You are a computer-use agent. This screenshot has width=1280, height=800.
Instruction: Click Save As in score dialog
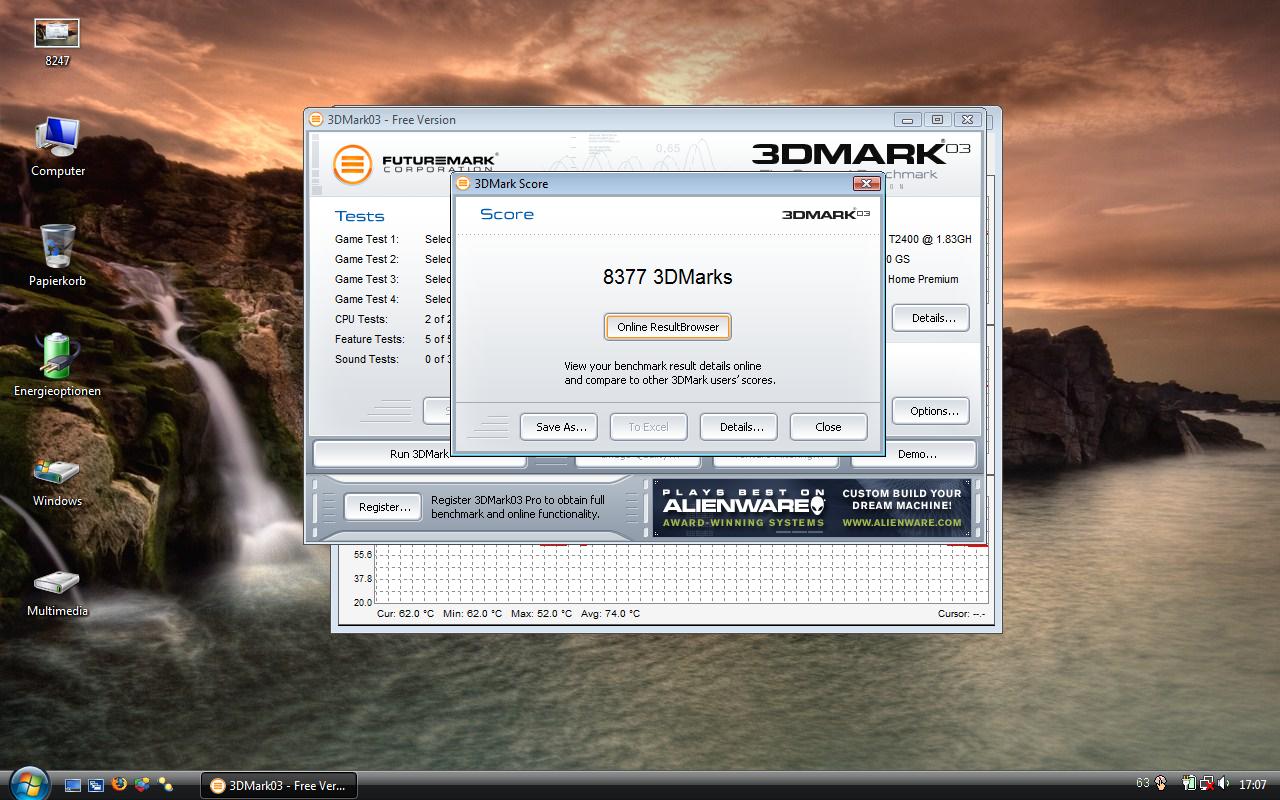[559, 427]
